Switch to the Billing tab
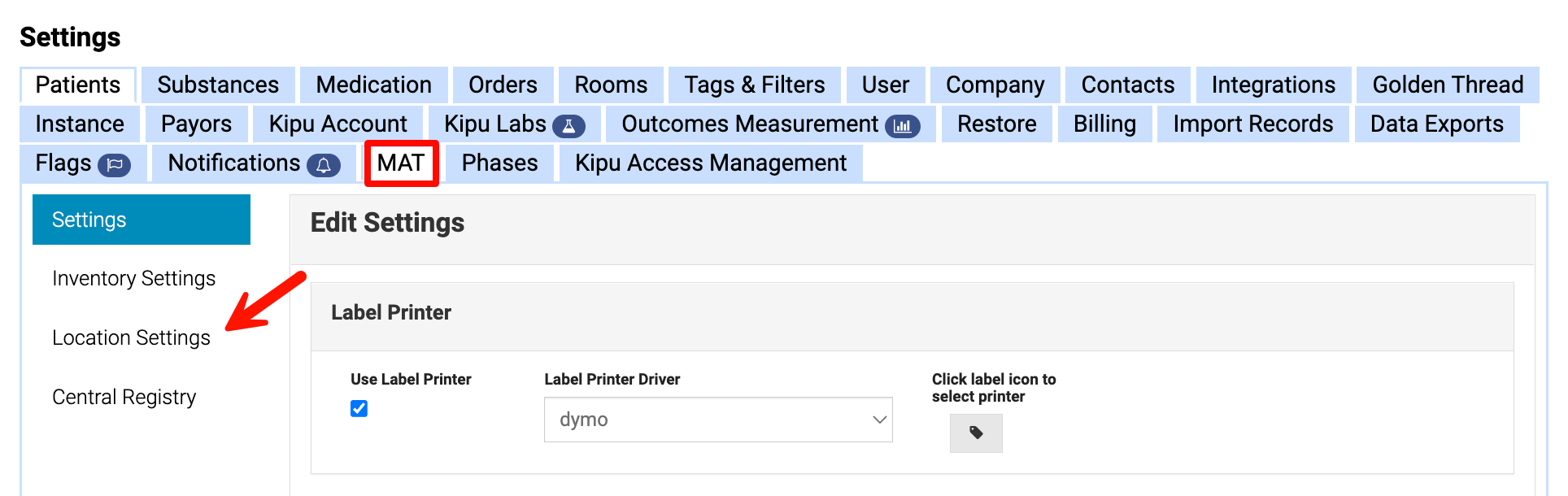 point(1104,124)
